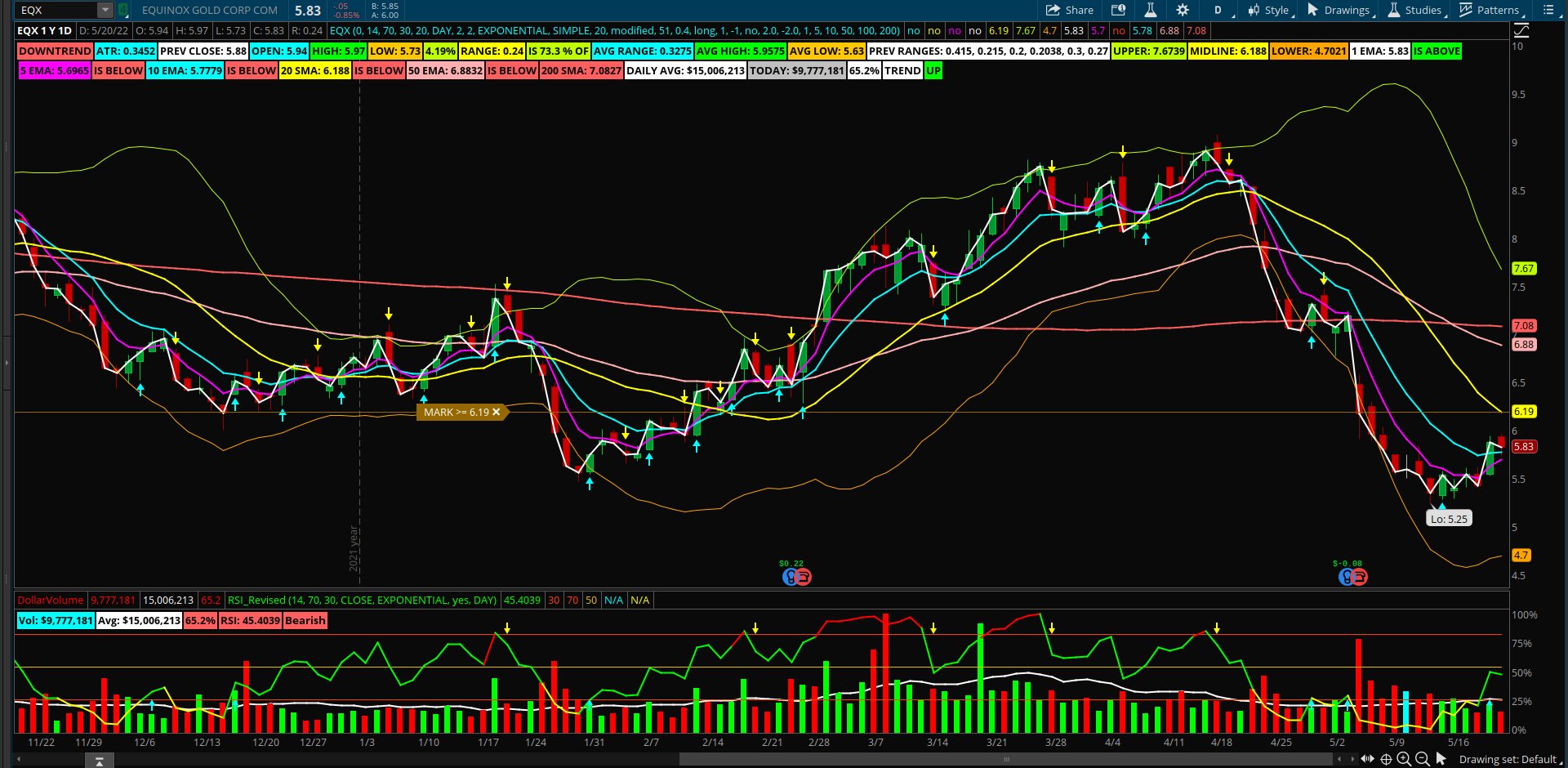Click the RSI_Revised study title

tap(363, 600)
